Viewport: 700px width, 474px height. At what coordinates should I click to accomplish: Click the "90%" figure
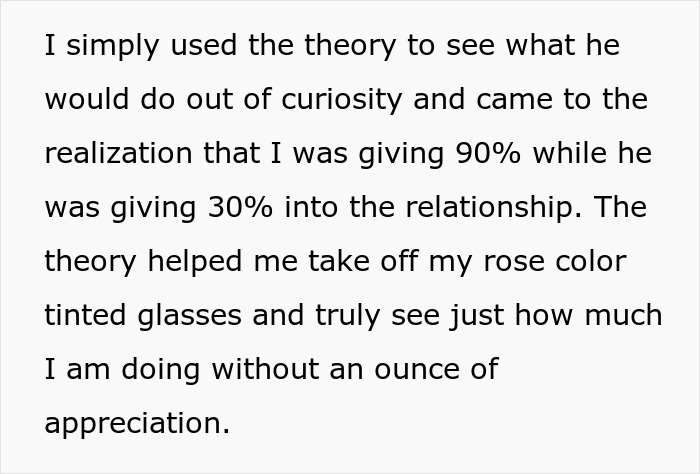click(488, 153)
